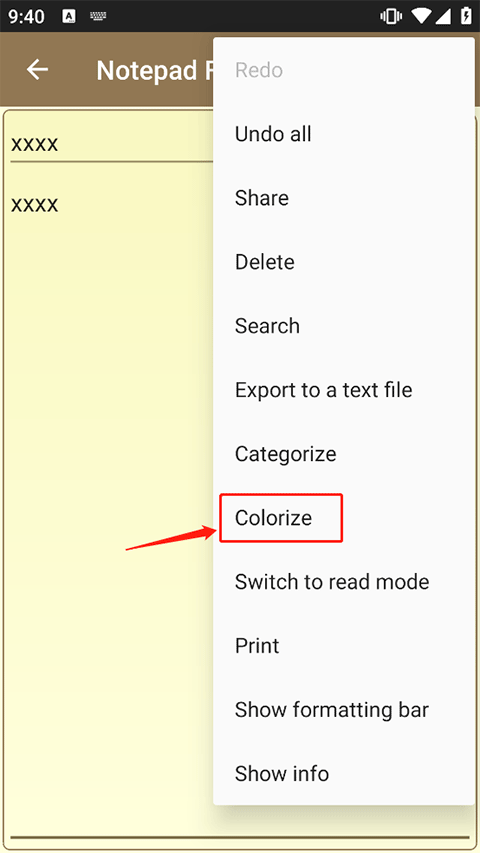Tap the Wi-Fi signal icon
The image size is (480, 853).
421,16
